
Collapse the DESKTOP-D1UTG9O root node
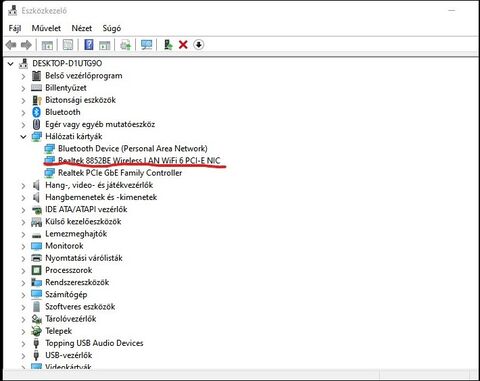click(x=11, y=63)
